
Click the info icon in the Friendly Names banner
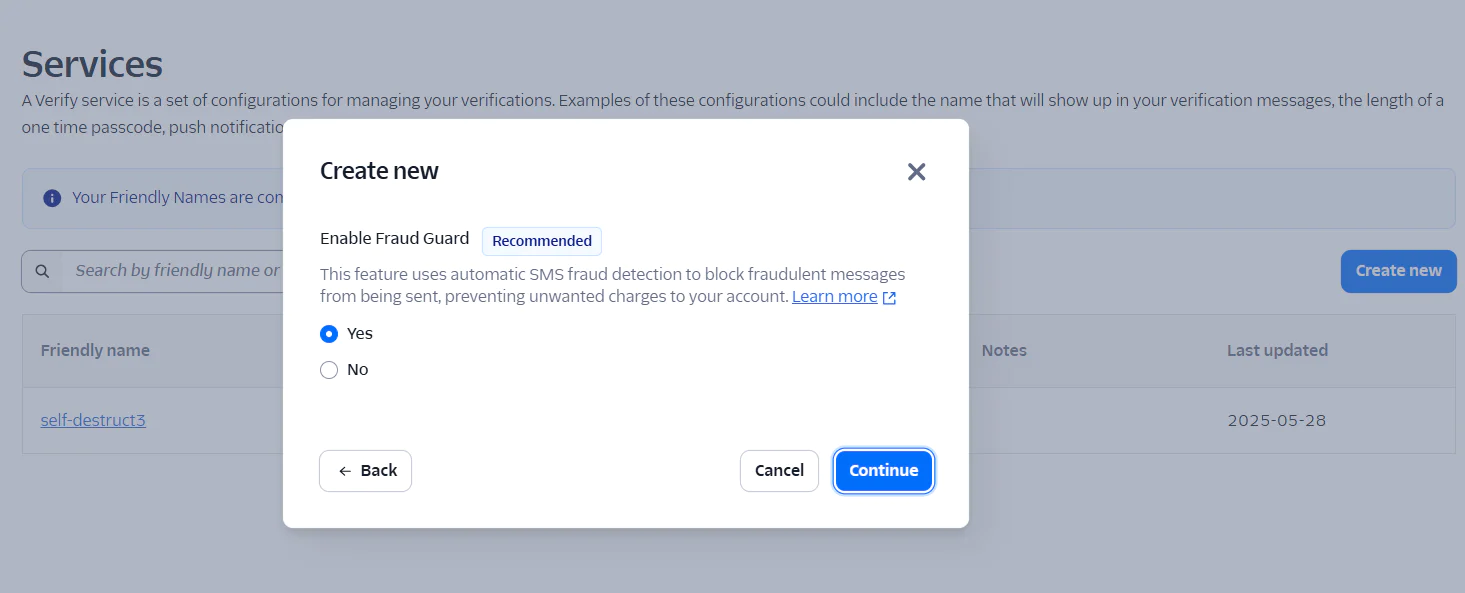(51, 197)
